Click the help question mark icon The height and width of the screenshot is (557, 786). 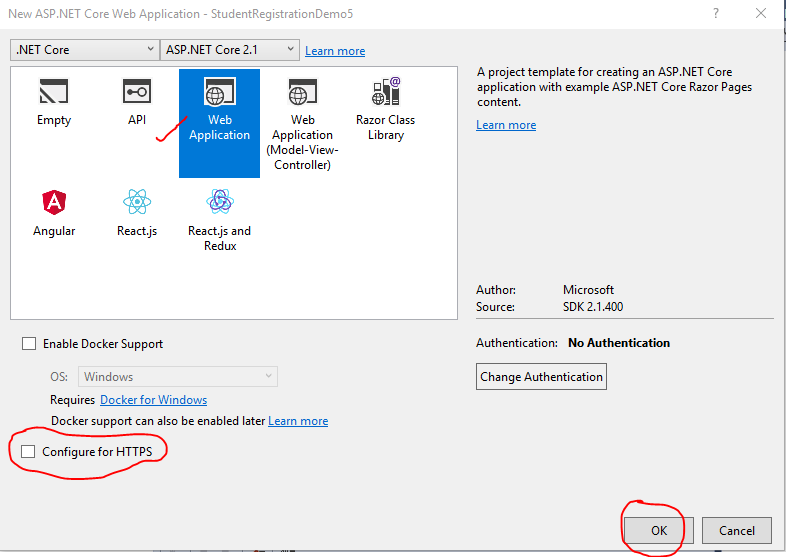[716, 14]
